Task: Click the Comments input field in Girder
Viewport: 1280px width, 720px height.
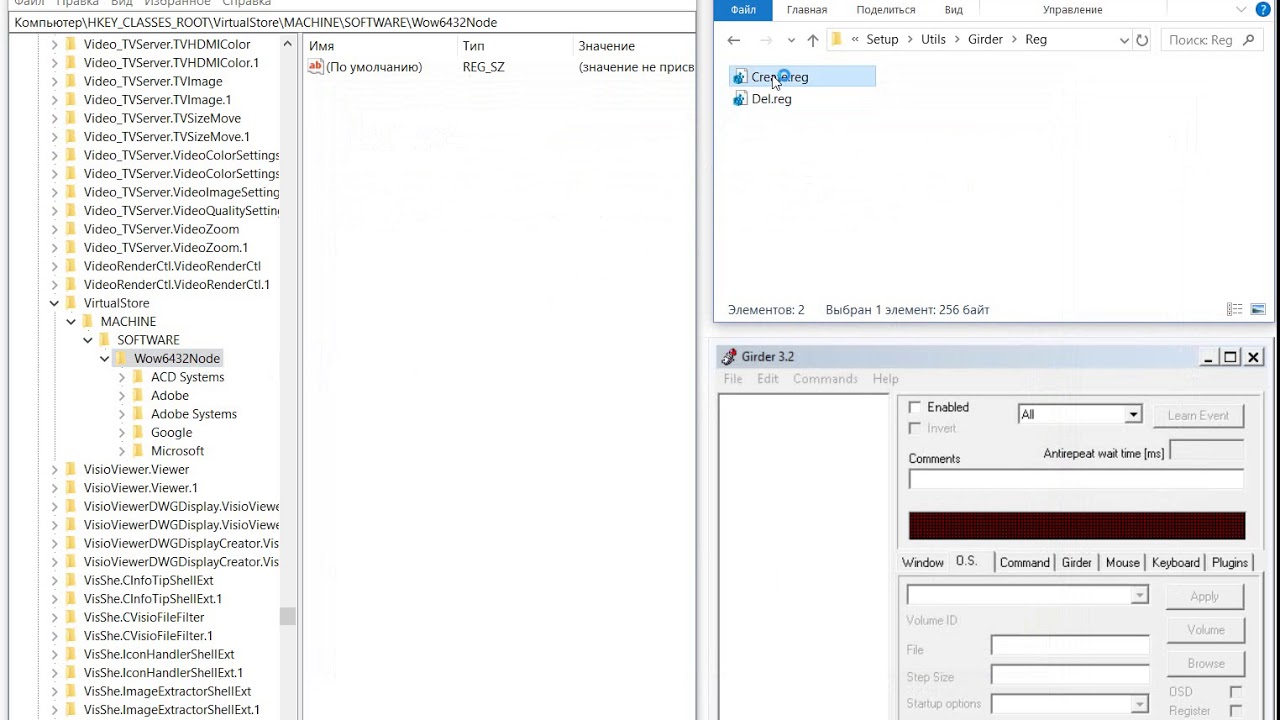Action: click(1076, 479)
